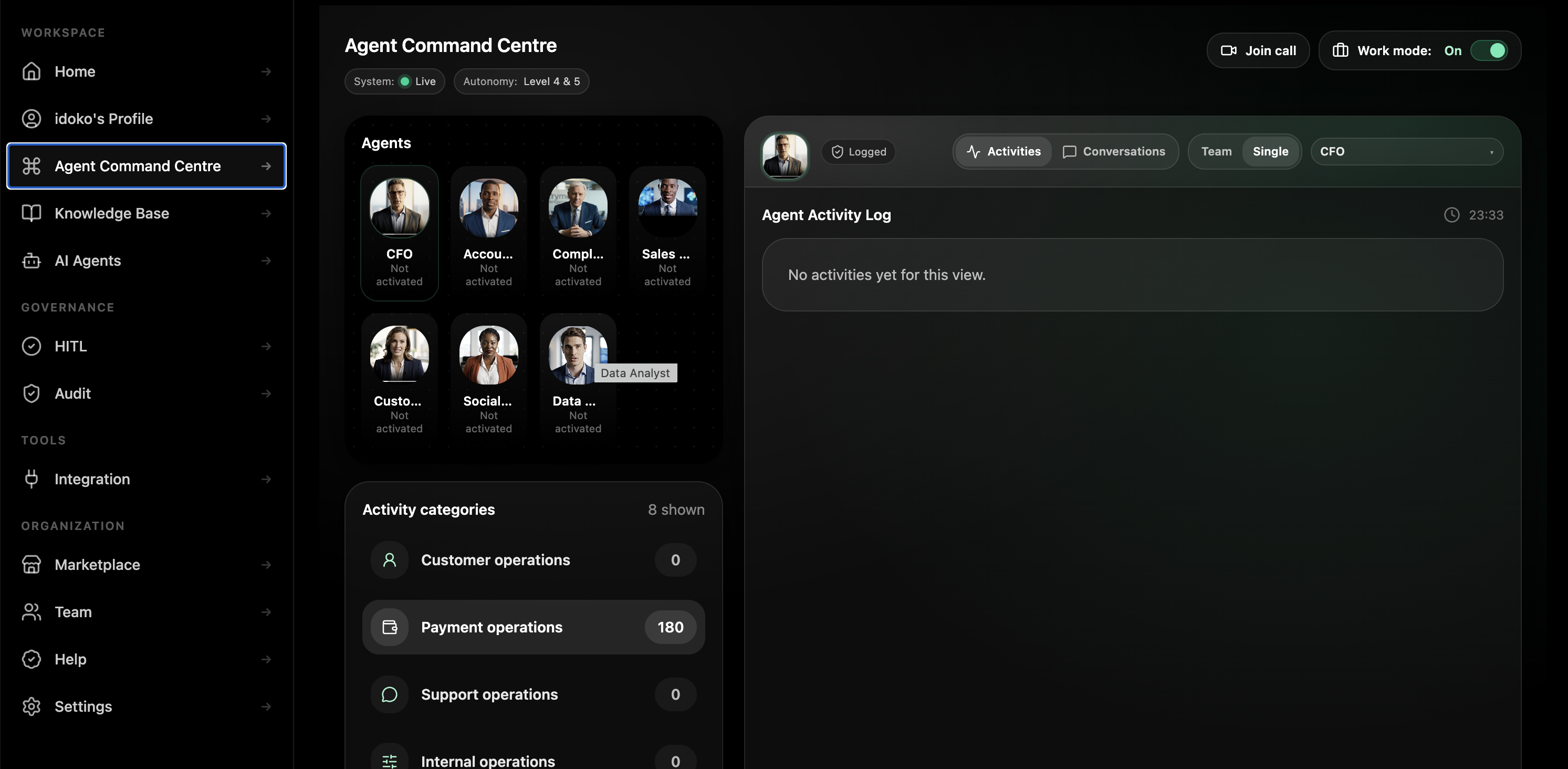Viewport: 1568px width, 769px height.
Task: Click the clock icon next to 23:33
Action: pos(1452,215)
